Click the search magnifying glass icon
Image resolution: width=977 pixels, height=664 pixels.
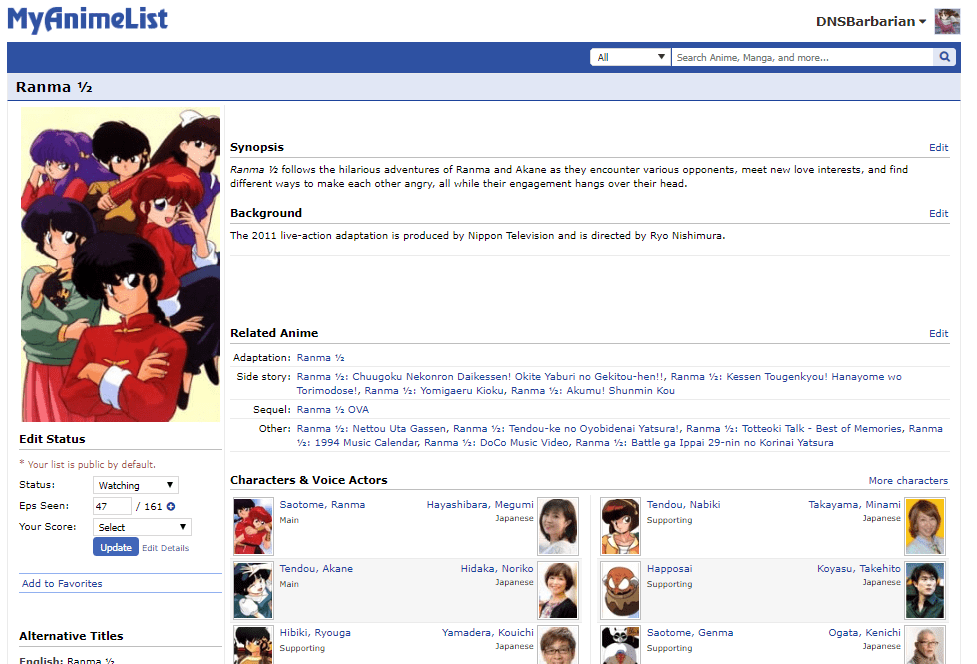click(944, 57)
